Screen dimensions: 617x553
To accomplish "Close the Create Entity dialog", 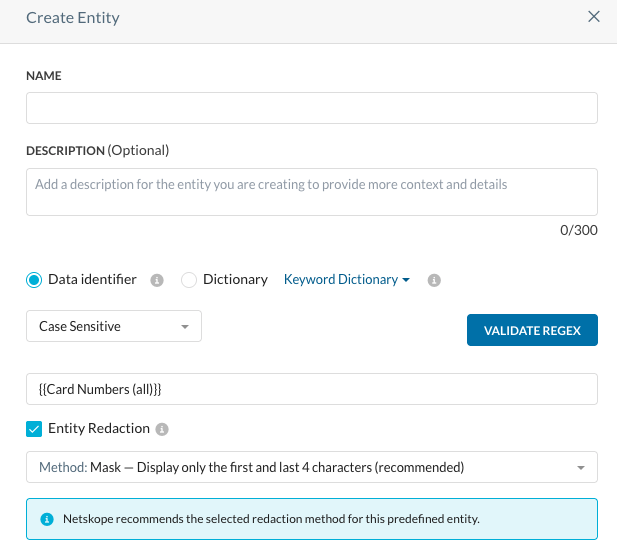I will pos(593,17).
